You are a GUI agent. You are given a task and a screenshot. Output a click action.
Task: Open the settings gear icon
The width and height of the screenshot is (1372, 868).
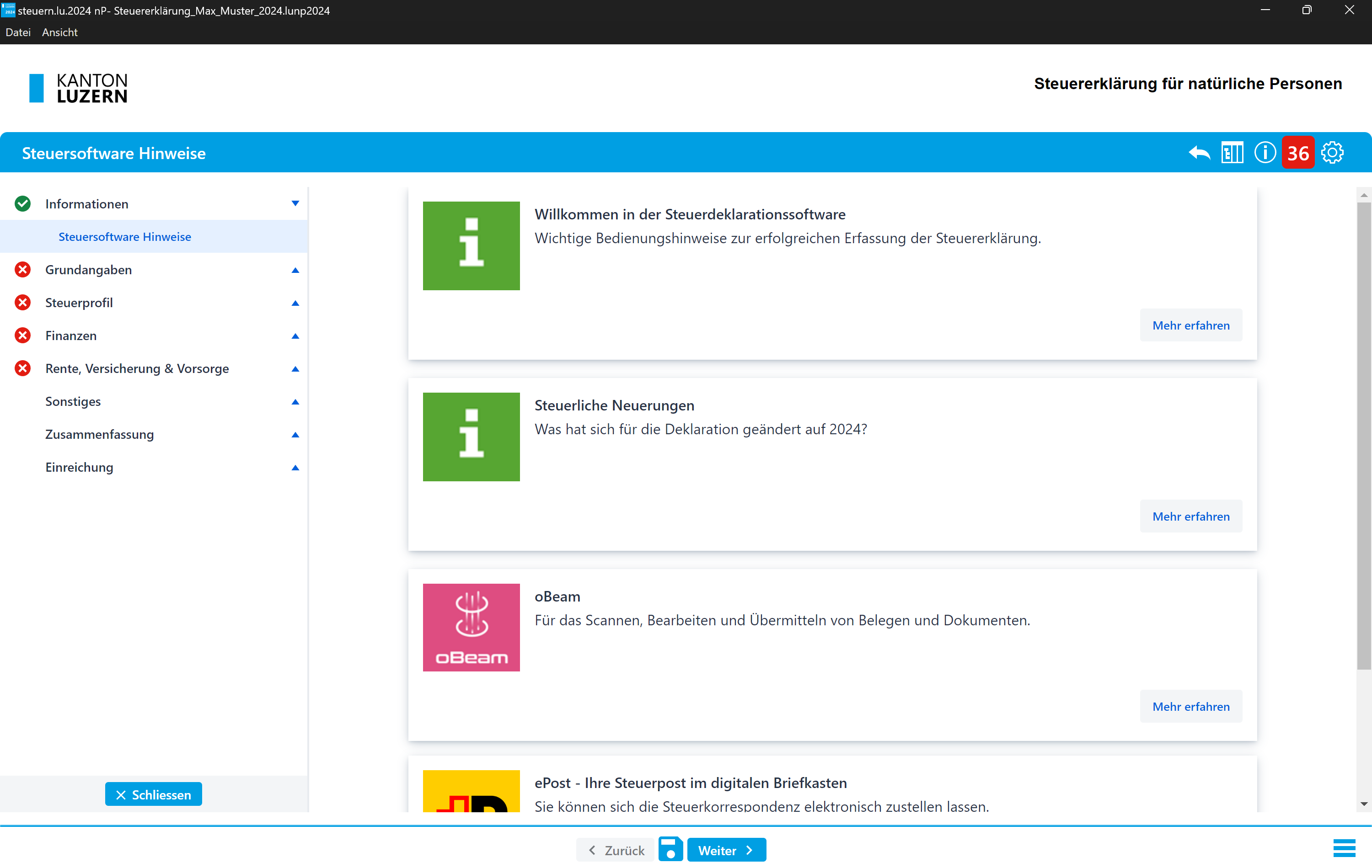tap(1332, 153)
